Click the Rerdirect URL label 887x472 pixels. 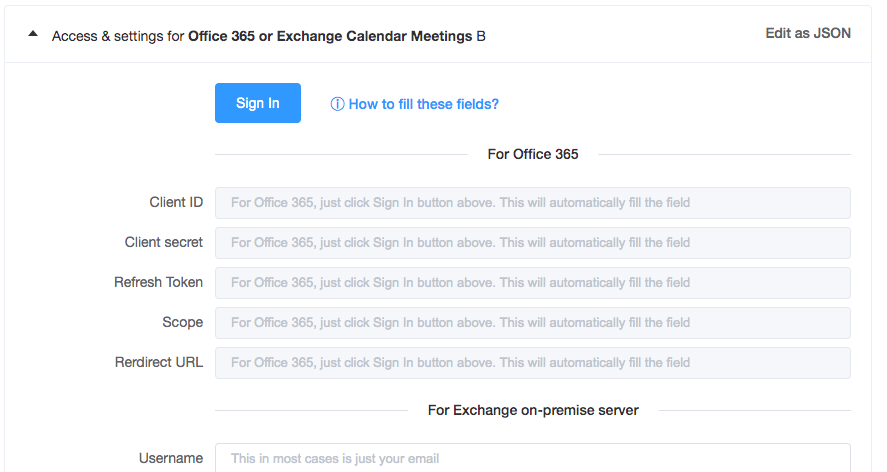coord(159,362)
